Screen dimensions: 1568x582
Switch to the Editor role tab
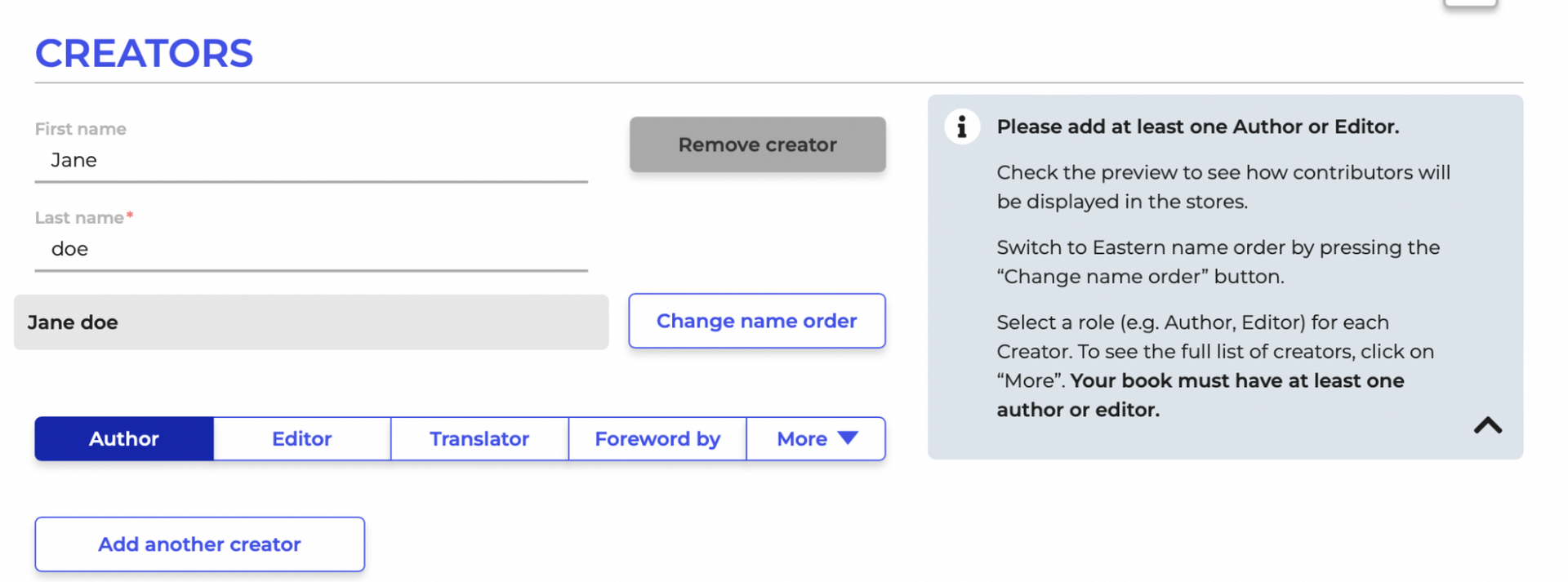click(301, 438)
